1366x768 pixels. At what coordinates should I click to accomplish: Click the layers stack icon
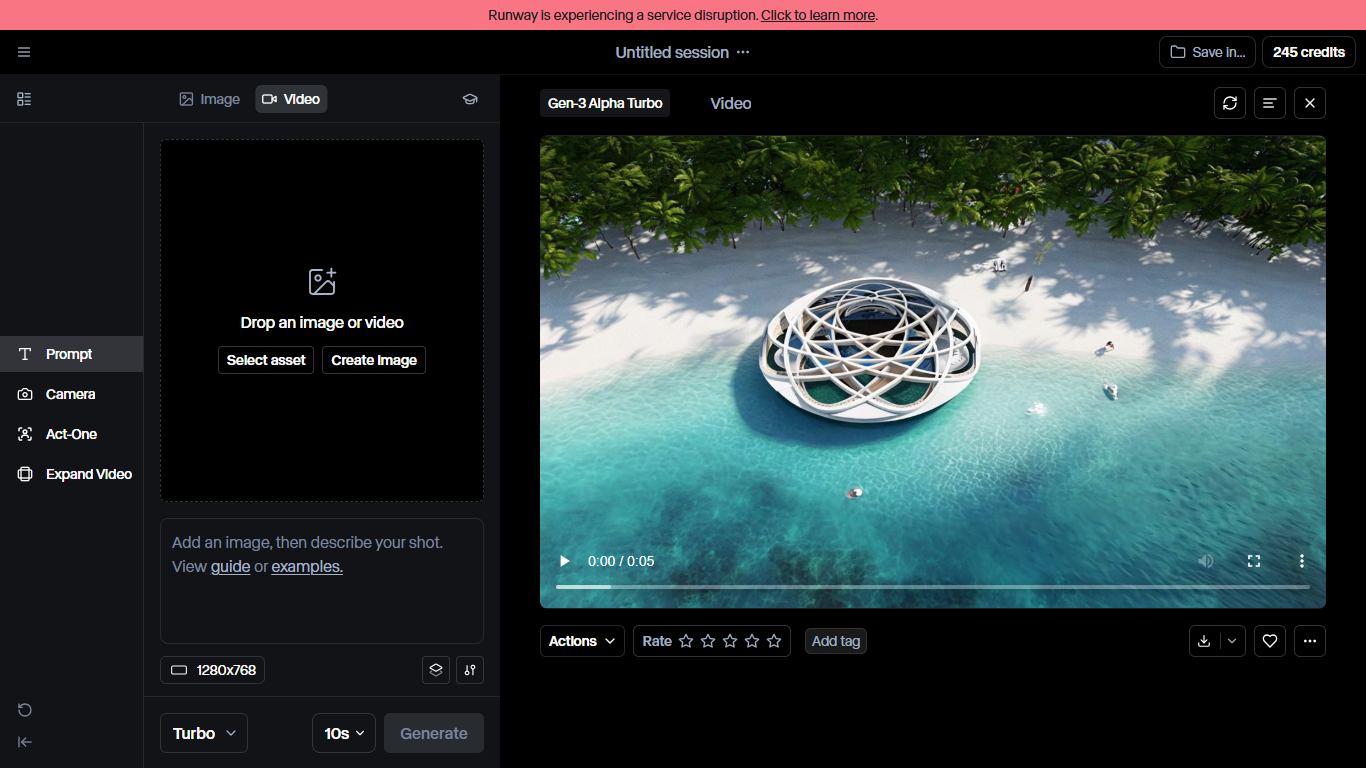tap(436, 670)
